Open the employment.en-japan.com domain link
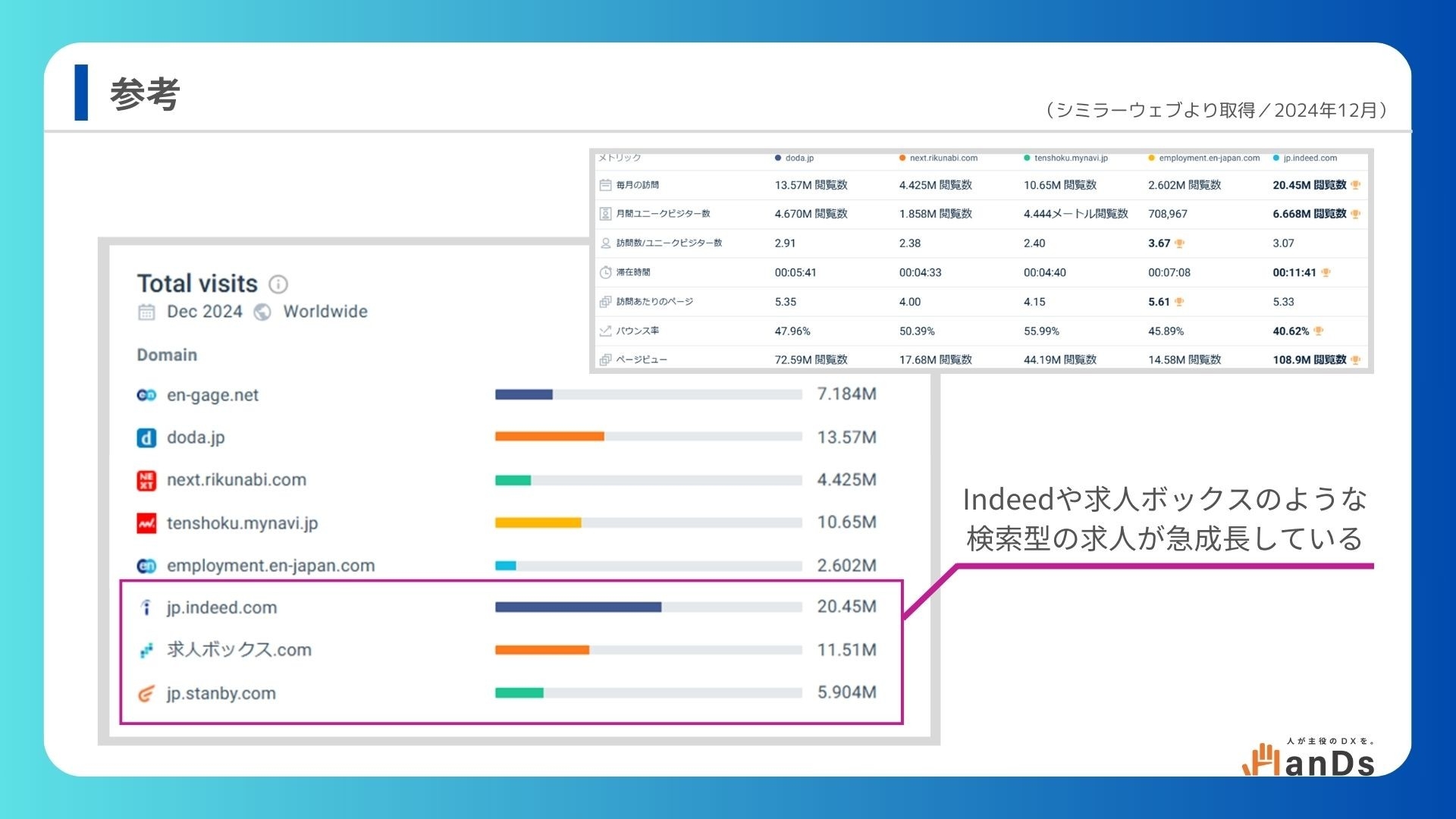This screenshot has width=1456, height=819. (271, 566)
